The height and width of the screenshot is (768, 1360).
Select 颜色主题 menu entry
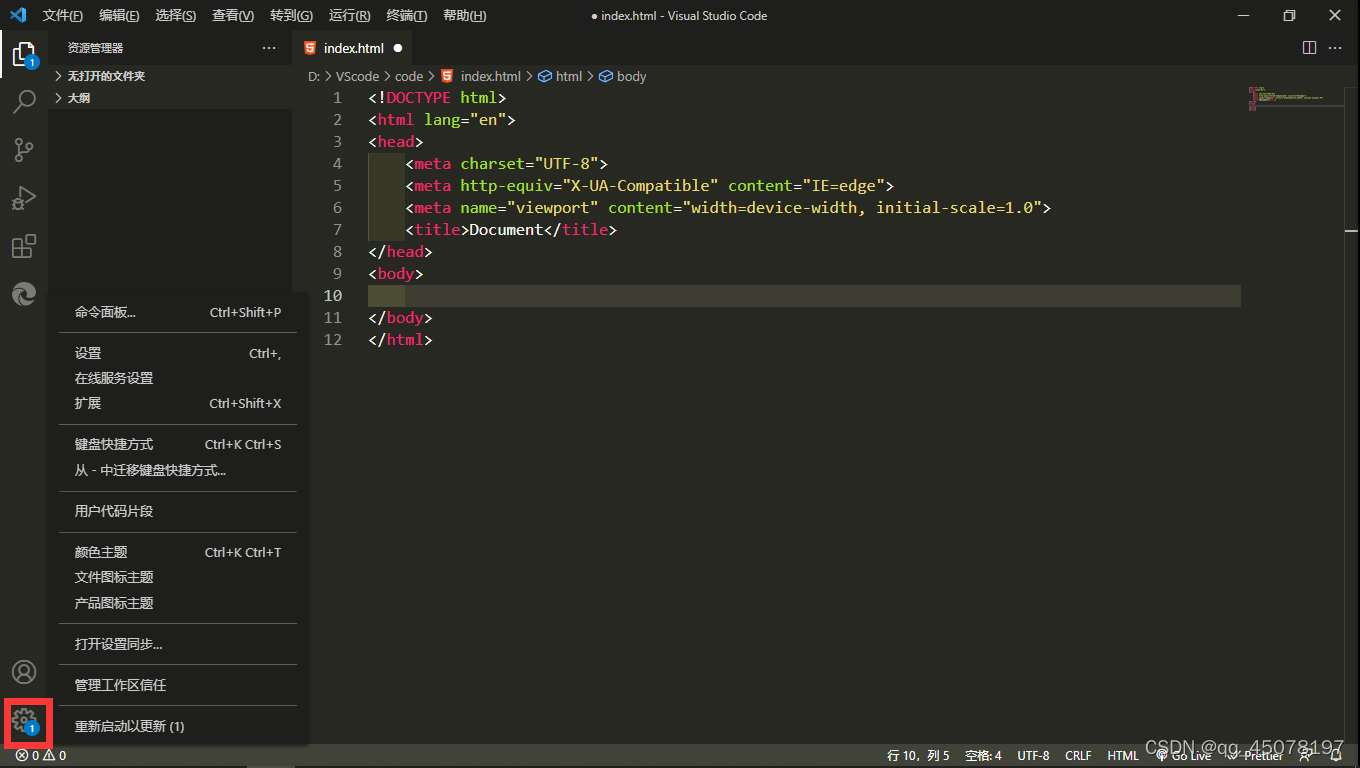click(178, 552)
